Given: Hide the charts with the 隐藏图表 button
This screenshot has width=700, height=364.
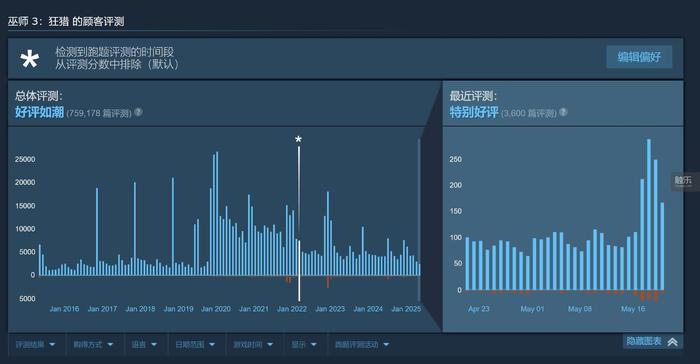Looking at the screenshot, I should click(x=652, y=342).
